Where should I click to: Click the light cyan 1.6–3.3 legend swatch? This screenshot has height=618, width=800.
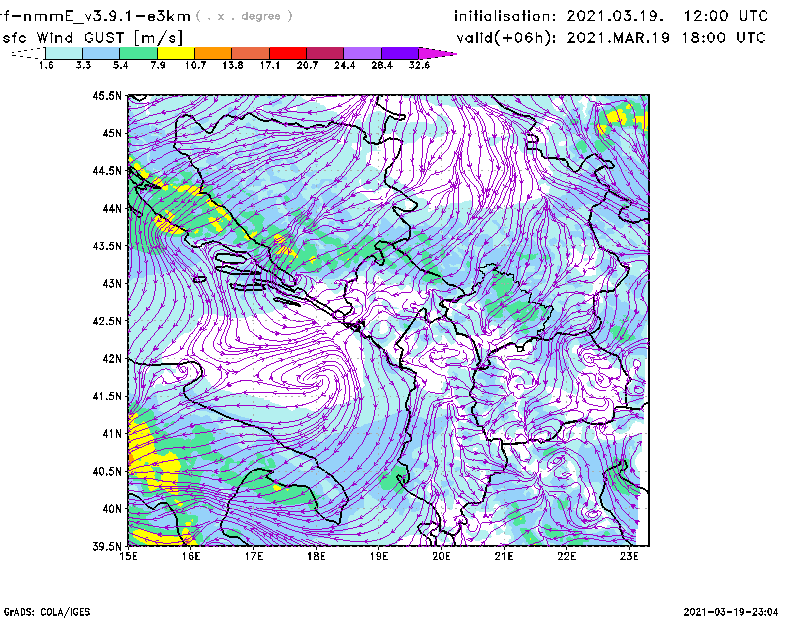click(64, 53)
